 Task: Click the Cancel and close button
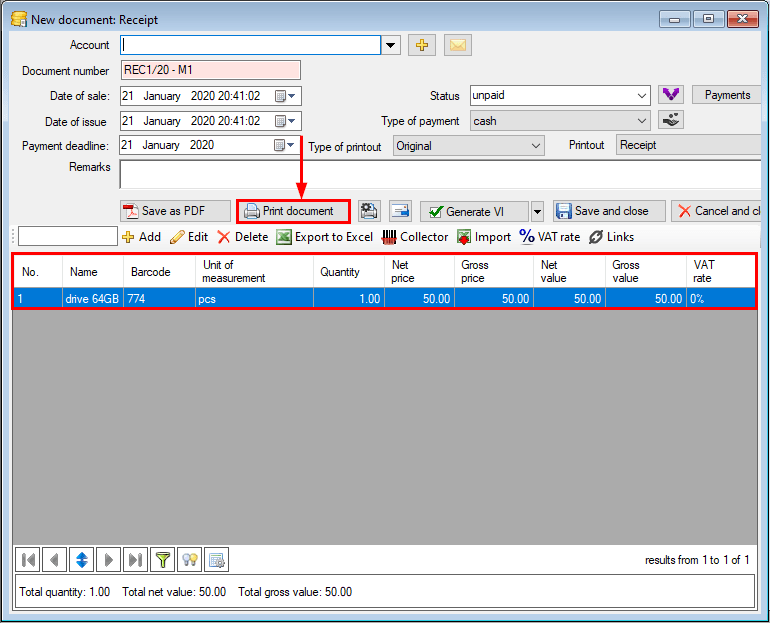tap(716, 211)
